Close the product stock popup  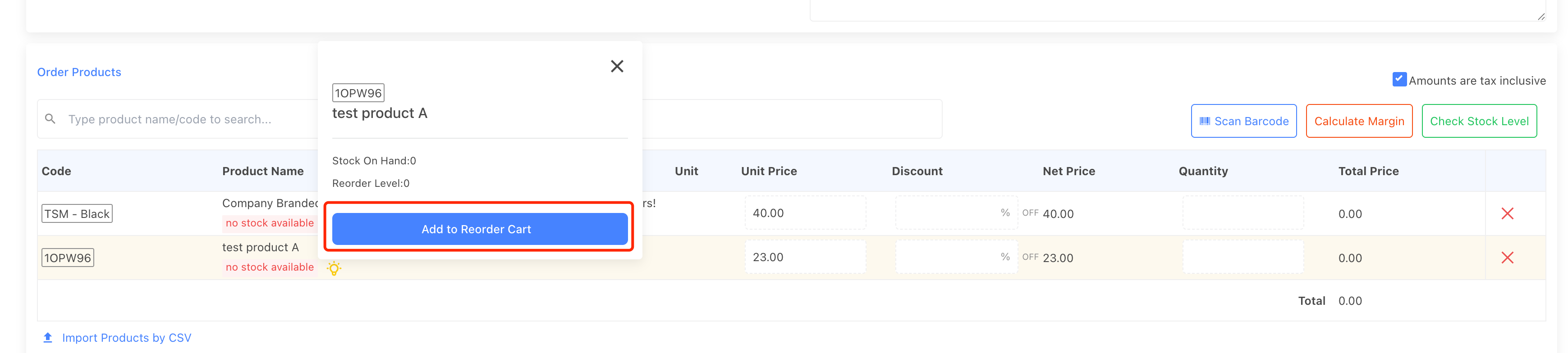617,66
